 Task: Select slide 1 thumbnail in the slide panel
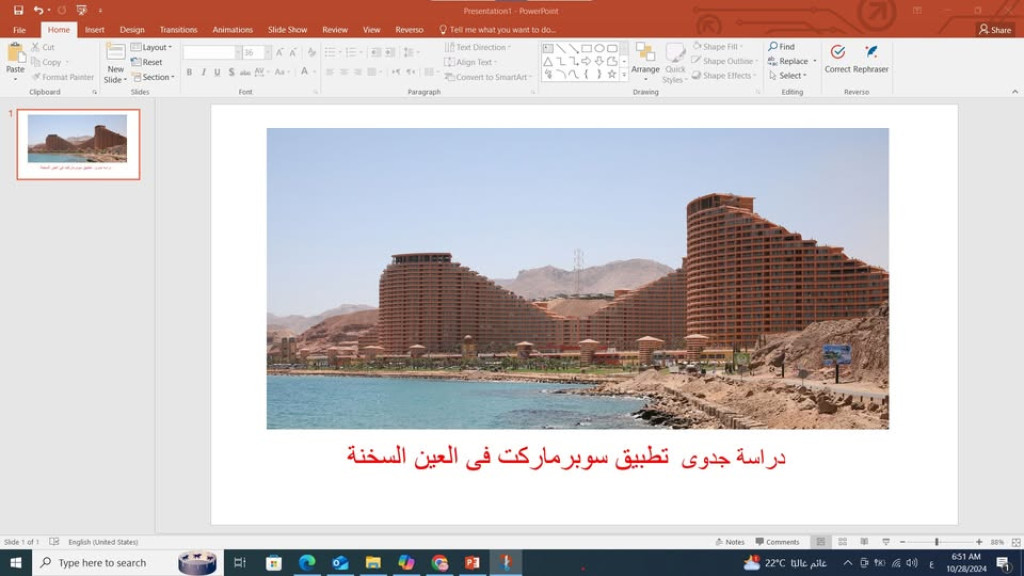pyautogui.click(x=76, y=143)
